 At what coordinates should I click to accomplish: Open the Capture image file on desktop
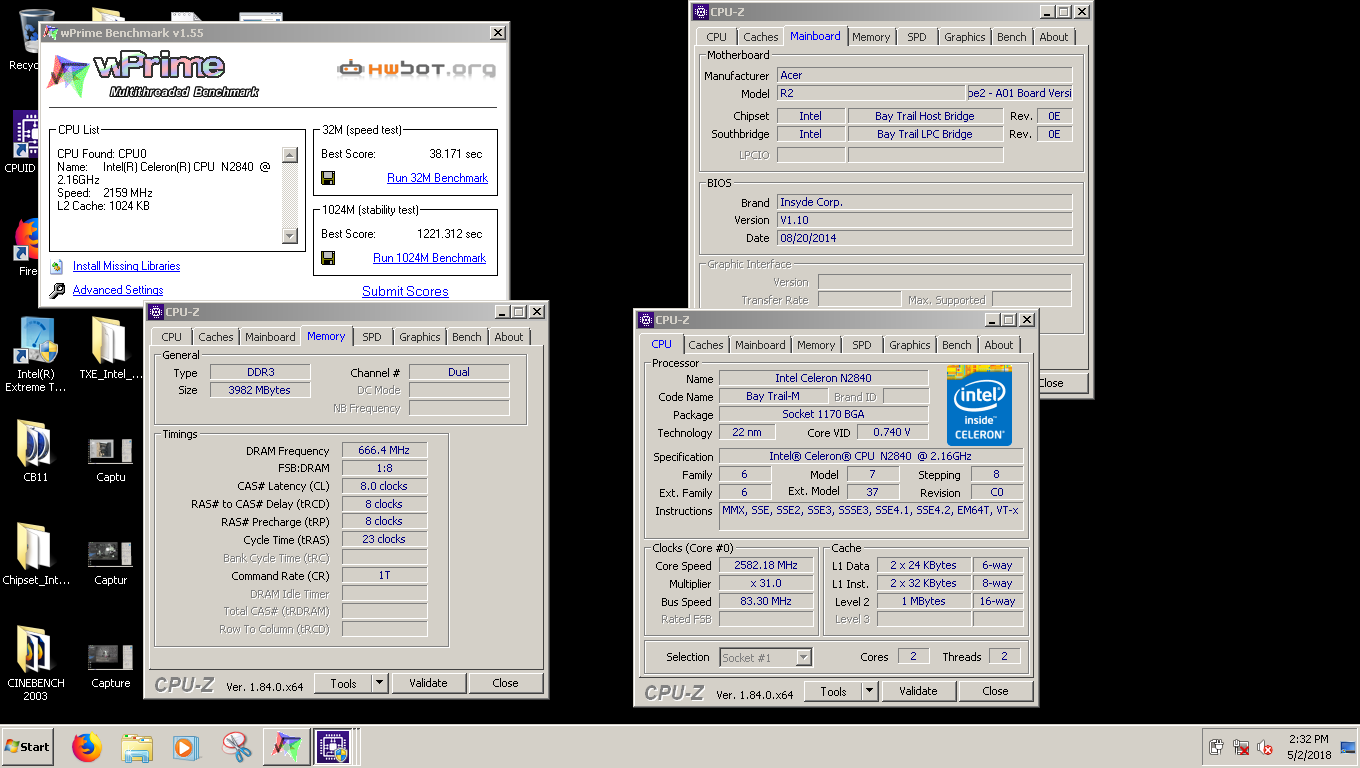pos(110,665)
